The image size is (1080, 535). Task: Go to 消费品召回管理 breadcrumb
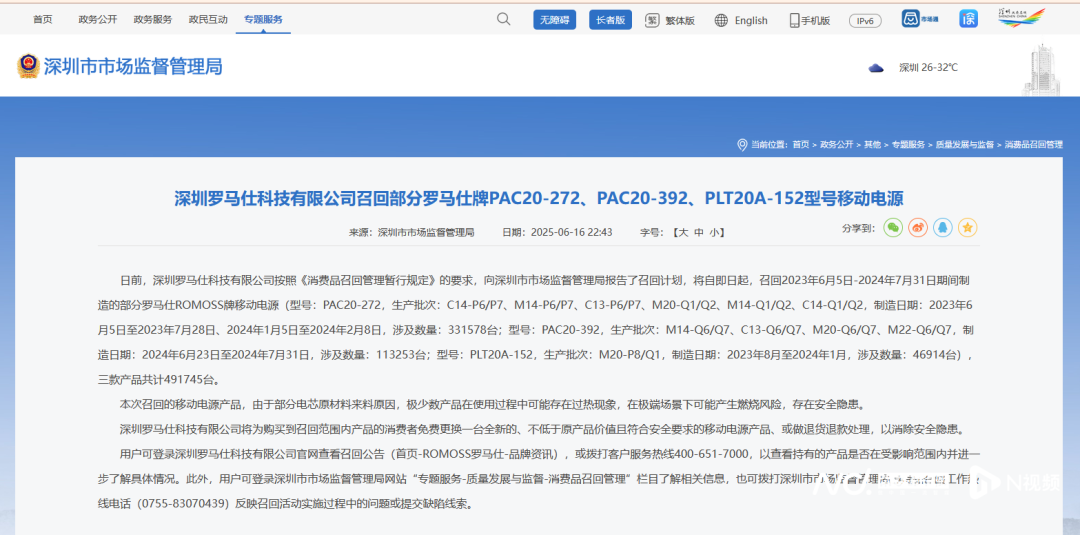(x=1033, y=144)
